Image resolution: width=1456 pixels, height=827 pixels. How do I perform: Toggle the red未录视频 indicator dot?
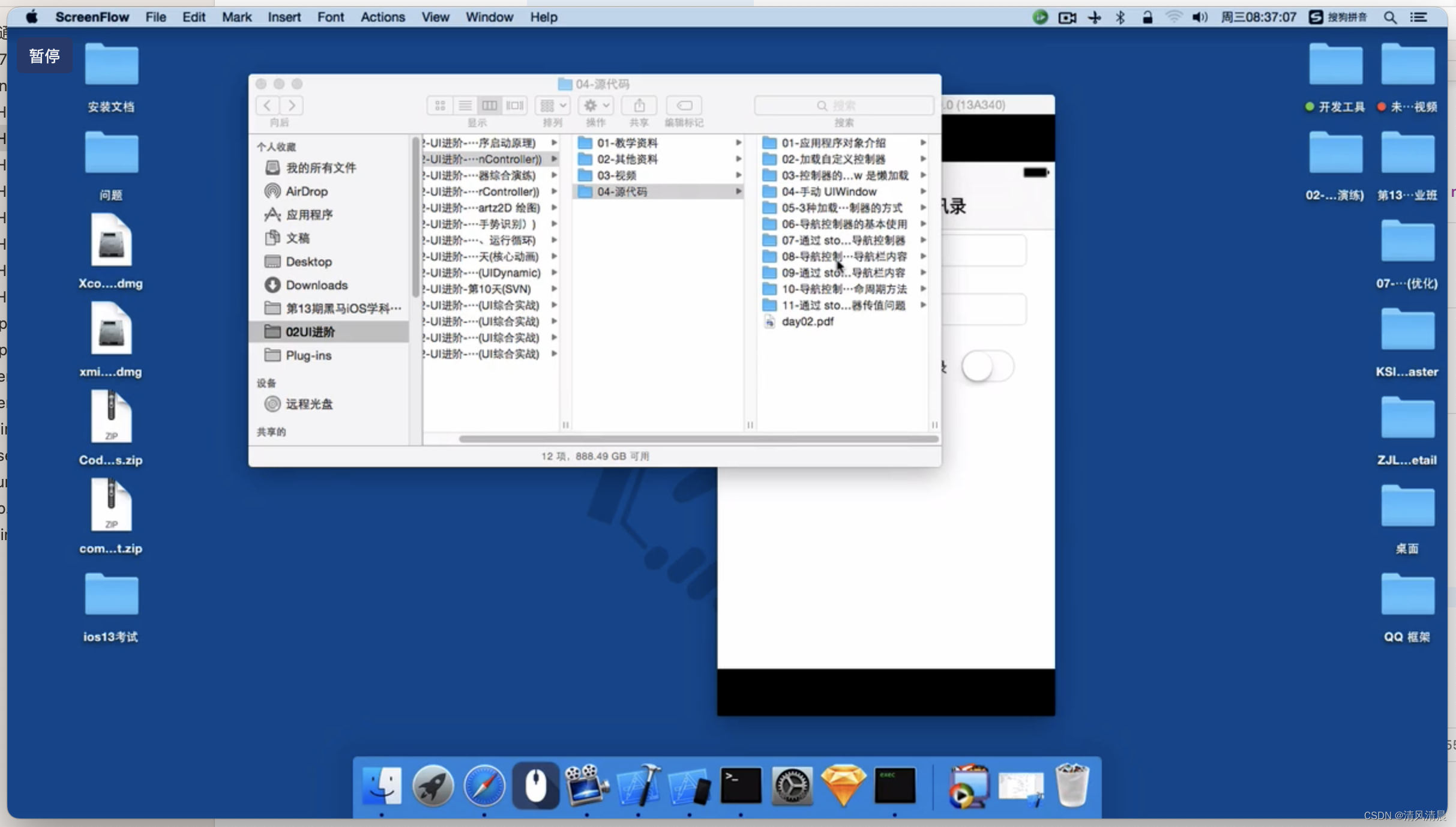click(x=1381, y=106)
